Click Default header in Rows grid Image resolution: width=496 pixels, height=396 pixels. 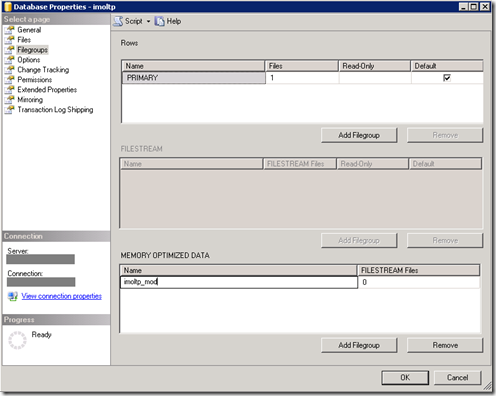tap(447, 66)
